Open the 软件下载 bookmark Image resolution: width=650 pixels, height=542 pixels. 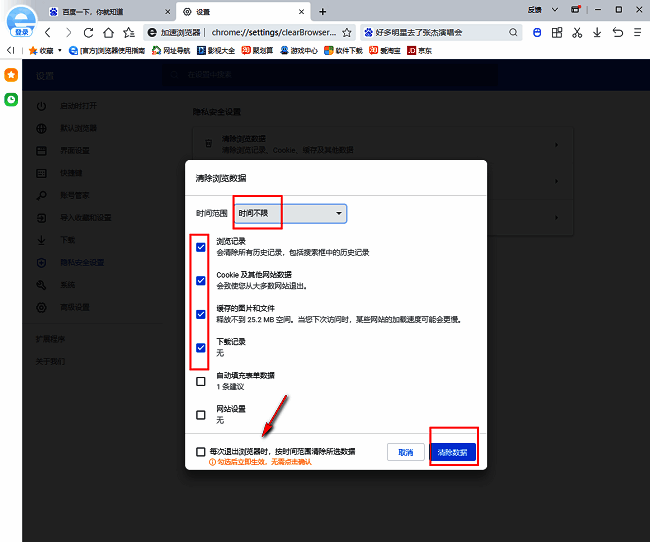pos(343,51)
